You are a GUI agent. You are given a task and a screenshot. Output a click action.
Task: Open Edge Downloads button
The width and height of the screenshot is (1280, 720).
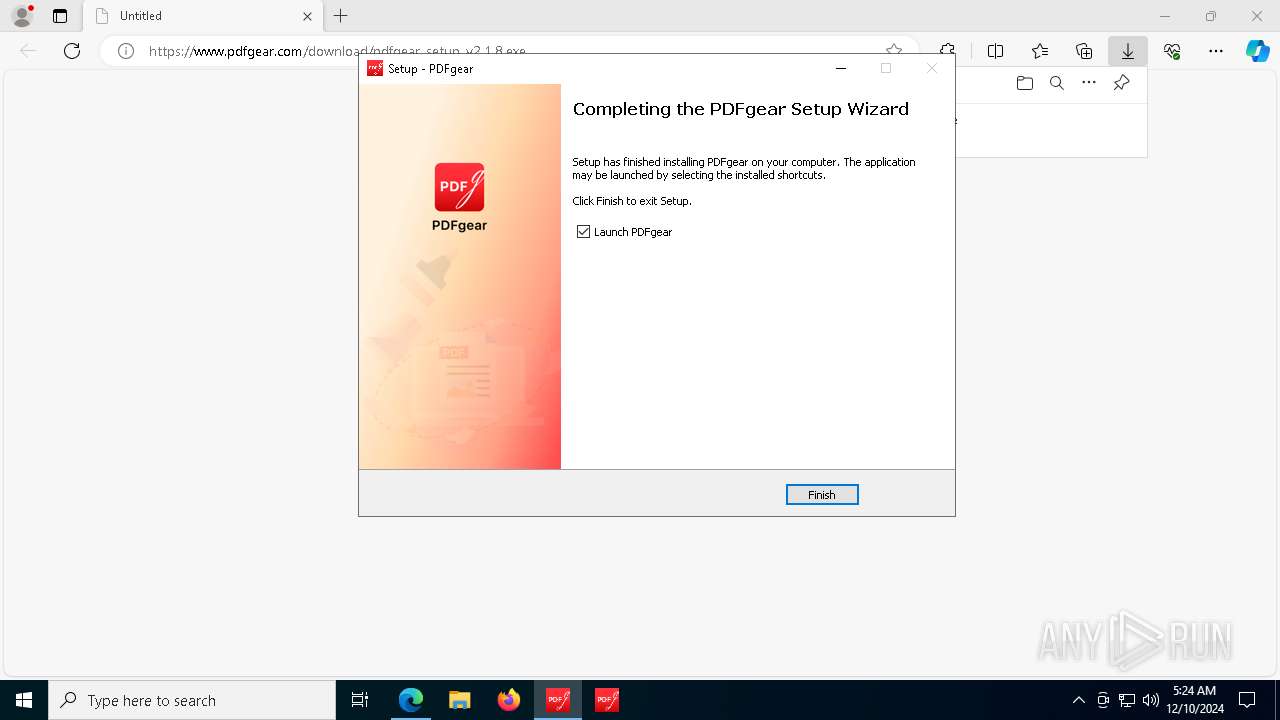(x=1128, y=51)
